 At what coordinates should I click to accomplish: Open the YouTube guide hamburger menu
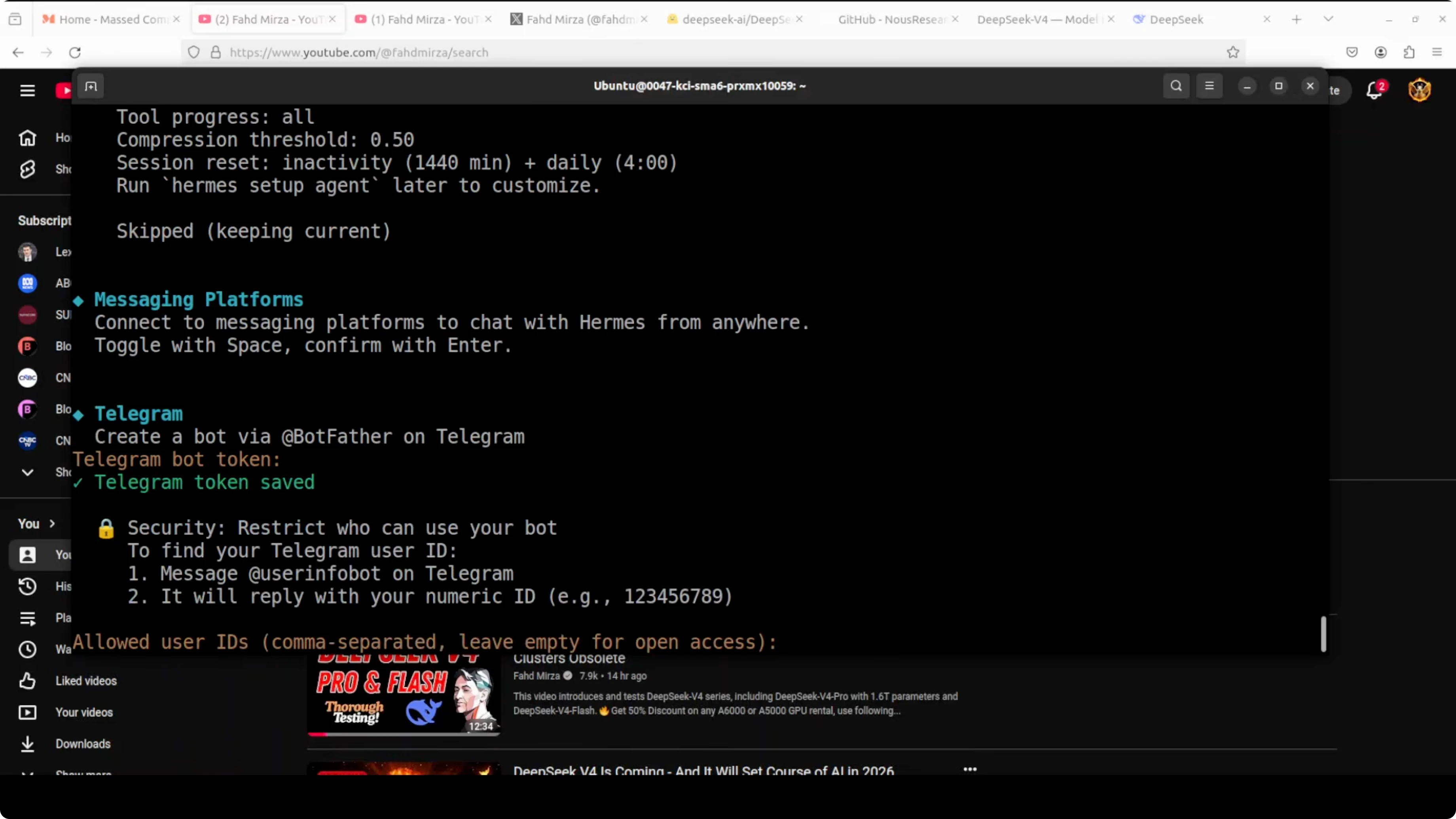pos(27,91)
